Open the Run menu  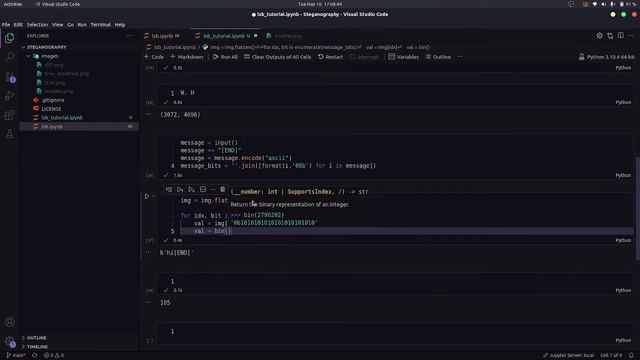pos(82,24)
